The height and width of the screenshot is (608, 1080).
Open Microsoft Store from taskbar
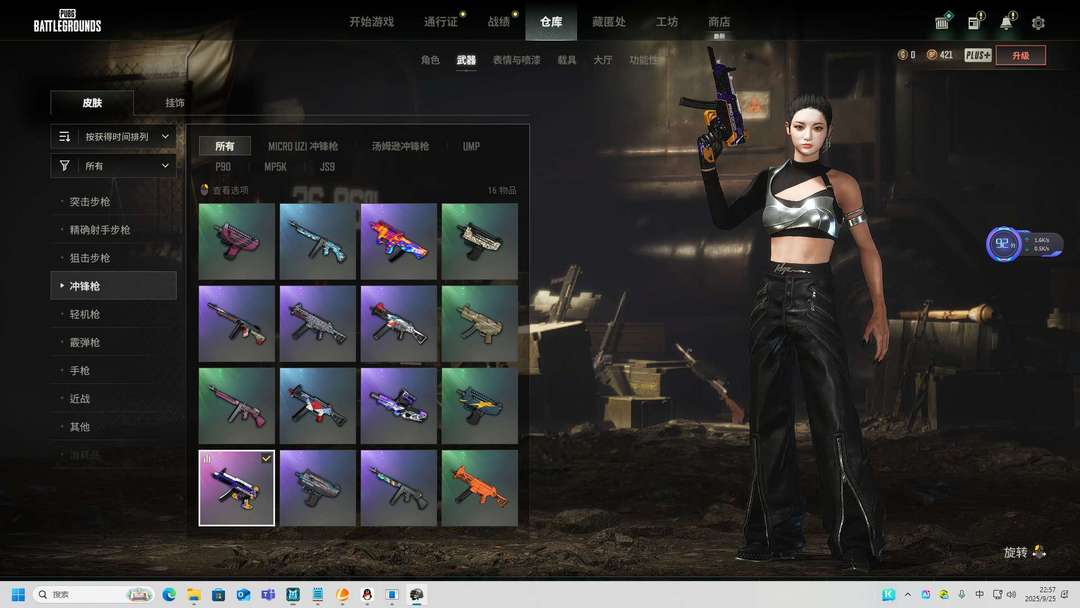pos(218,594)
